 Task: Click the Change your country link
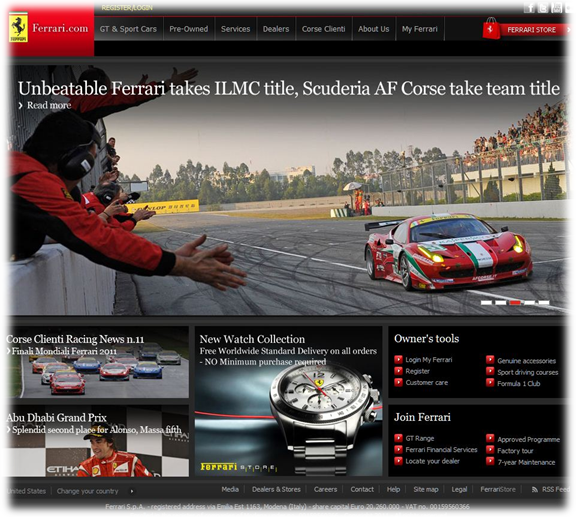coord(87,491)
